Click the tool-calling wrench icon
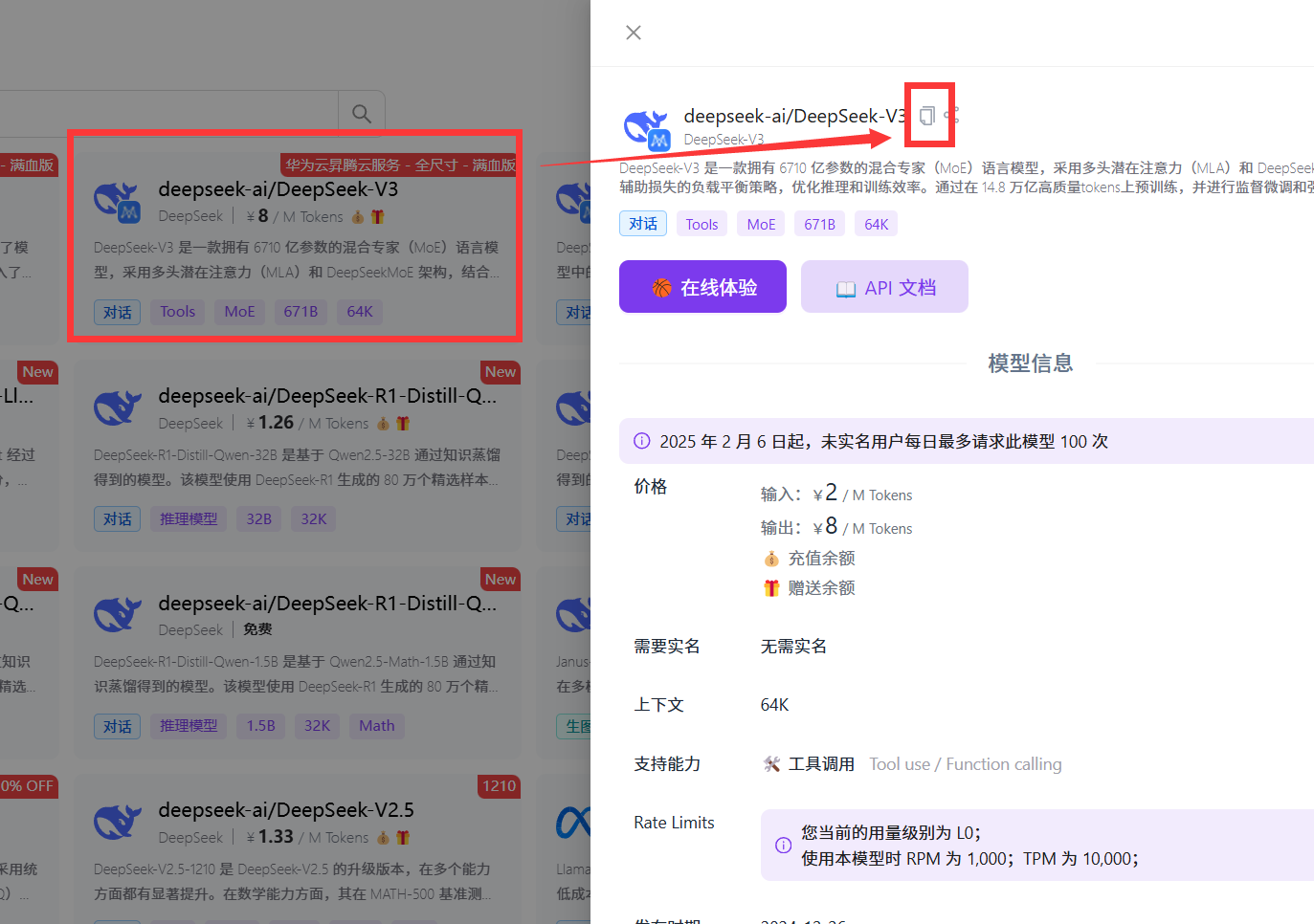 tap(771, 764)
